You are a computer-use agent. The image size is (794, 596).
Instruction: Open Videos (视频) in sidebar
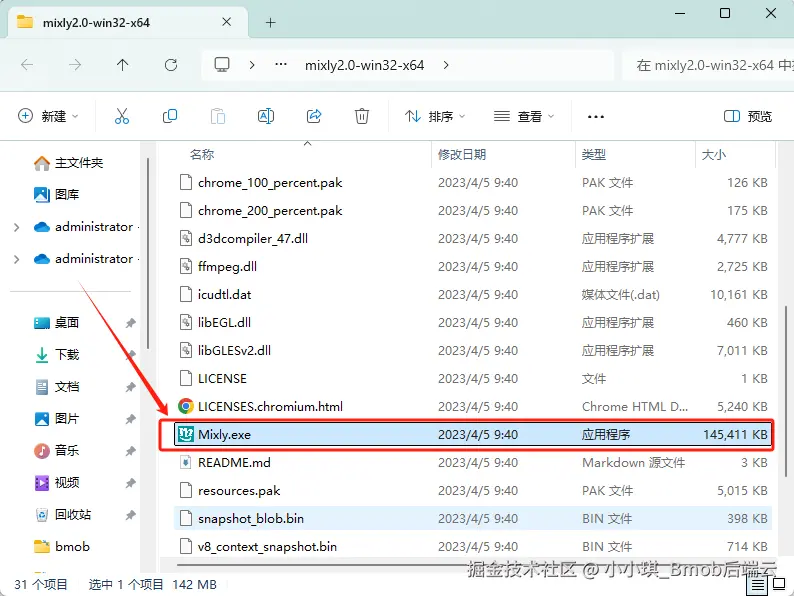click(56, 483)
